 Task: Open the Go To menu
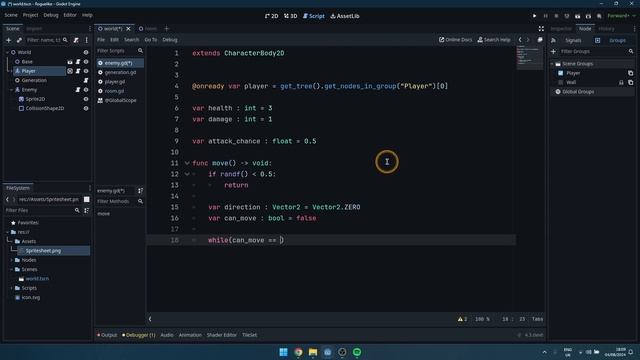[151, 40]
